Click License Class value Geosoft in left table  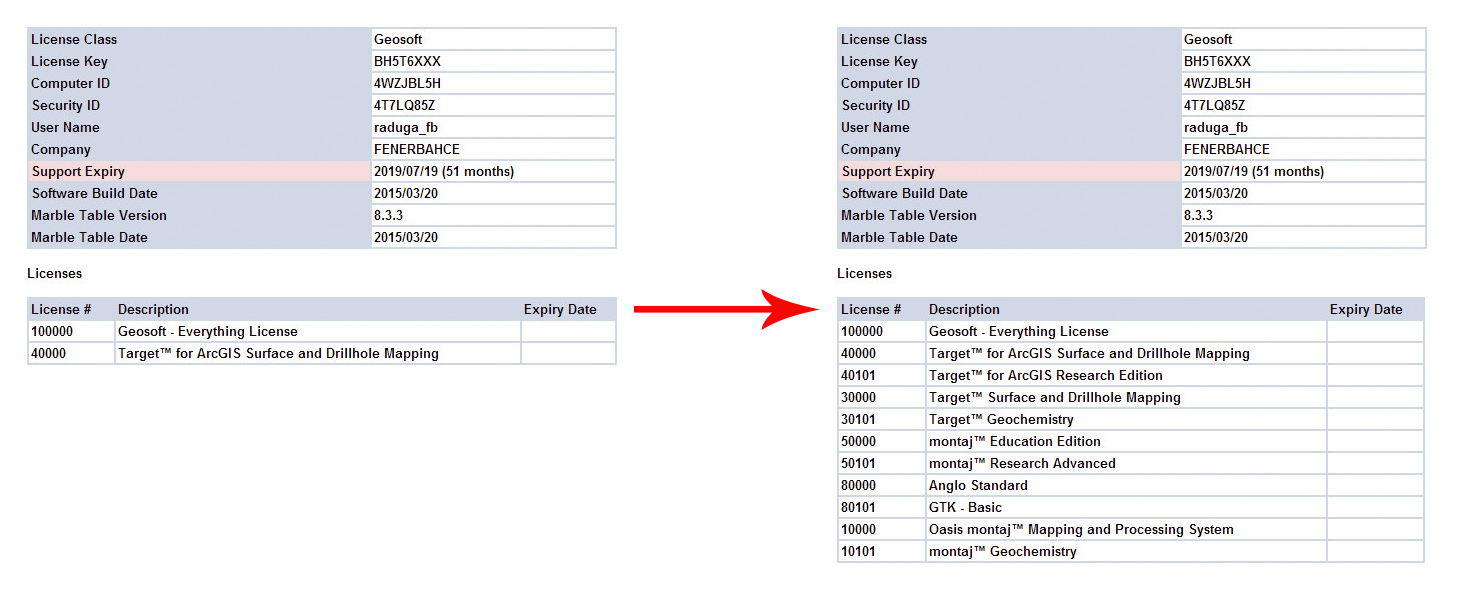(x=398, y=40)
